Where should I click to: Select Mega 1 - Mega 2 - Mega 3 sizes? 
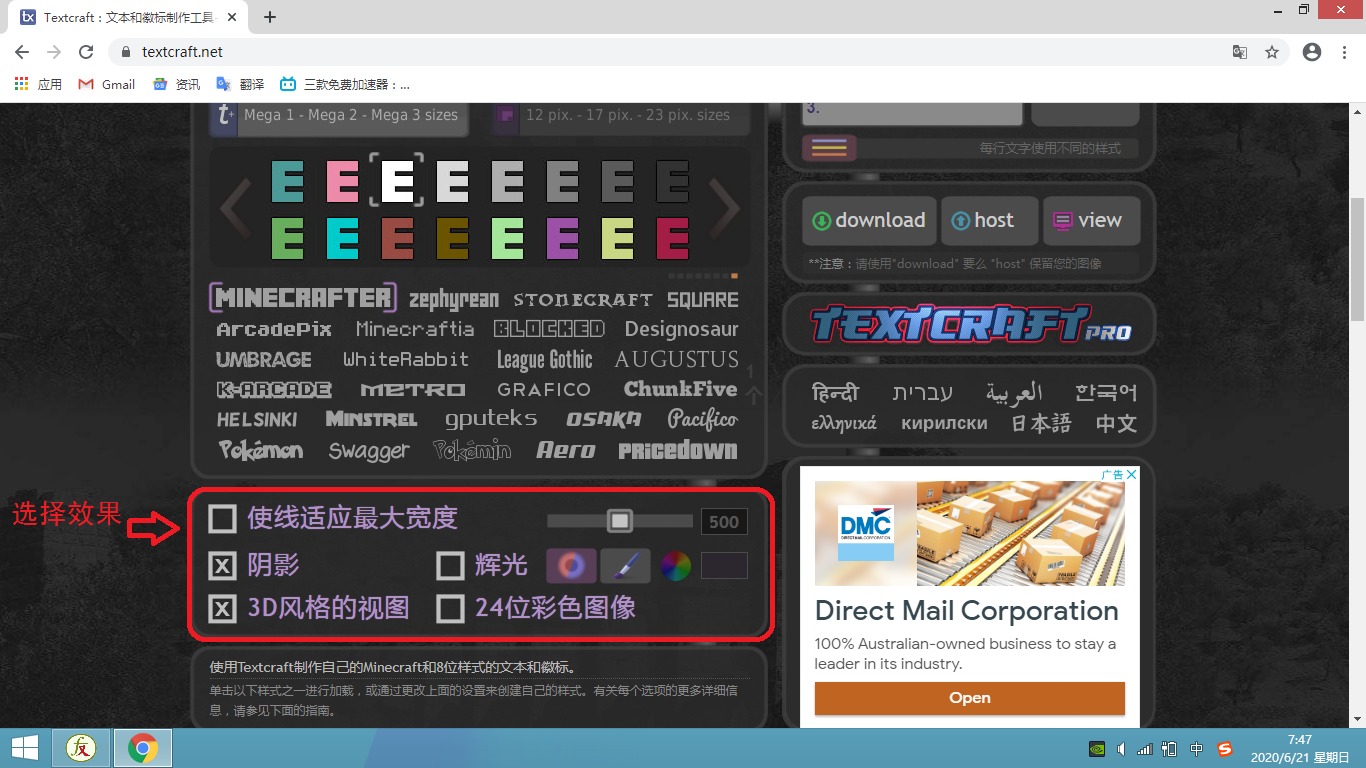(338, 115)
